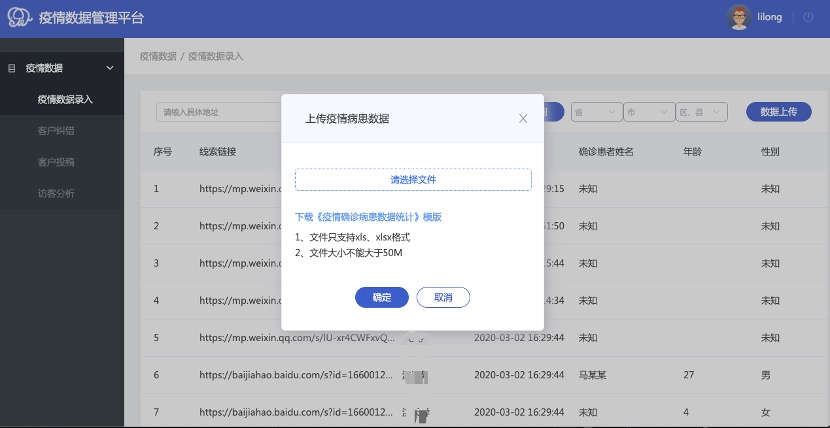Click 确诊患者姓名 column header
The height and width of the screenshot is (428, 830).
pos(606,152)
